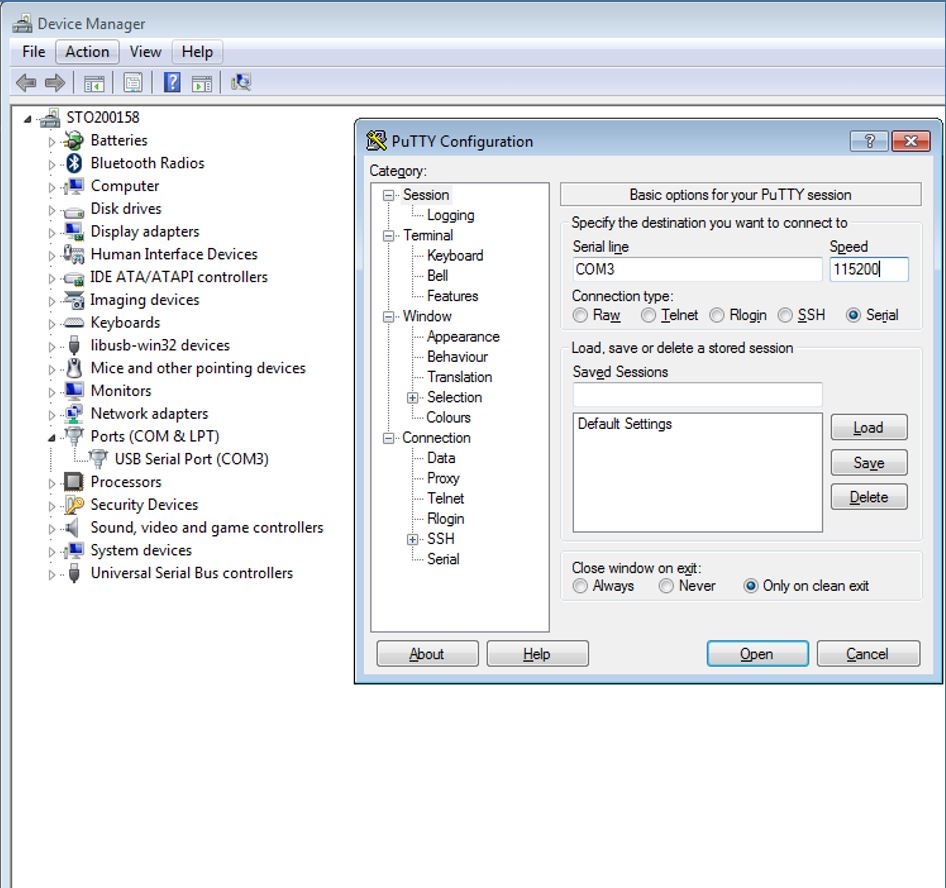Expand System devices in Device Manager
This screenshot has width=946, height=888.
click(x=52, y=551)
